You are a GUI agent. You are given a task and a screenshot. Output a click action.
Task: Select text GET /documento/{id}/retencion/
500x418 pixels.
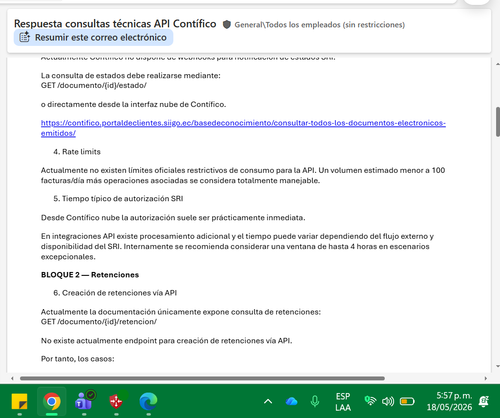tap(99, 322)
